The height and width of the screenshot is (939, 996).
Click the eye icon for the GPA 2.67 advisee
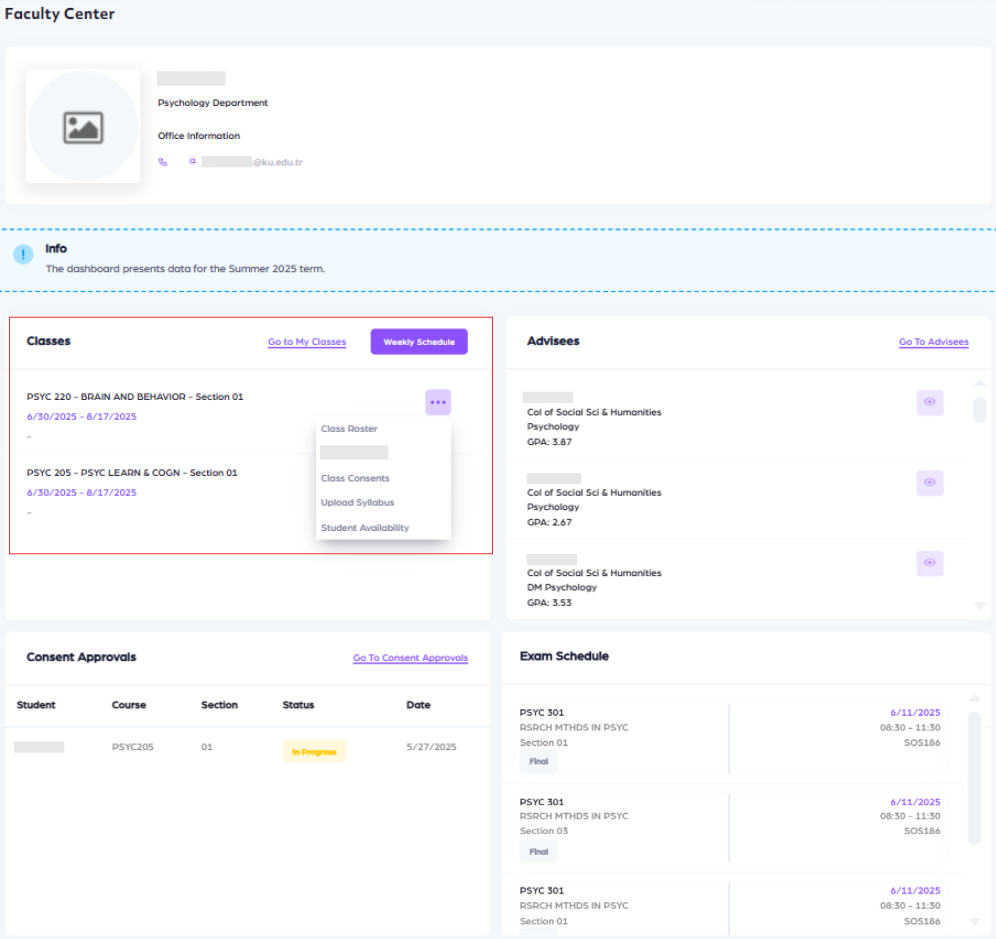coord(930,483)
